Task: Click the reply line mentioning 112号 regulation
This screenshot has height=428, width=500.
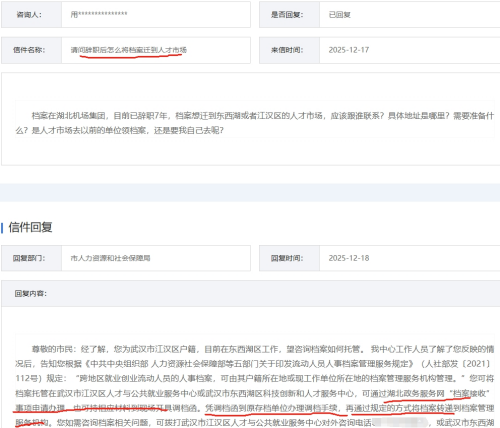Action: point(255,378)
